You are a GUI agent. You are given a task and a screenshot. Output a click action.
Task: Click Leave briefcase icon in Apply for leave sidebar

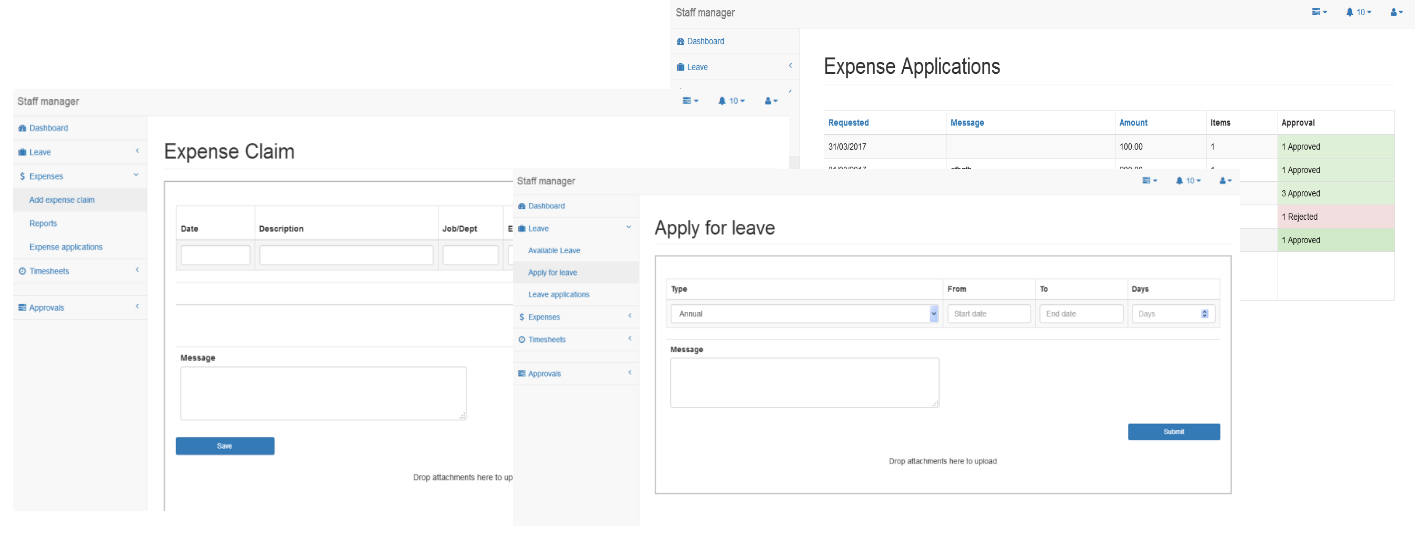[x=521, y=229]
